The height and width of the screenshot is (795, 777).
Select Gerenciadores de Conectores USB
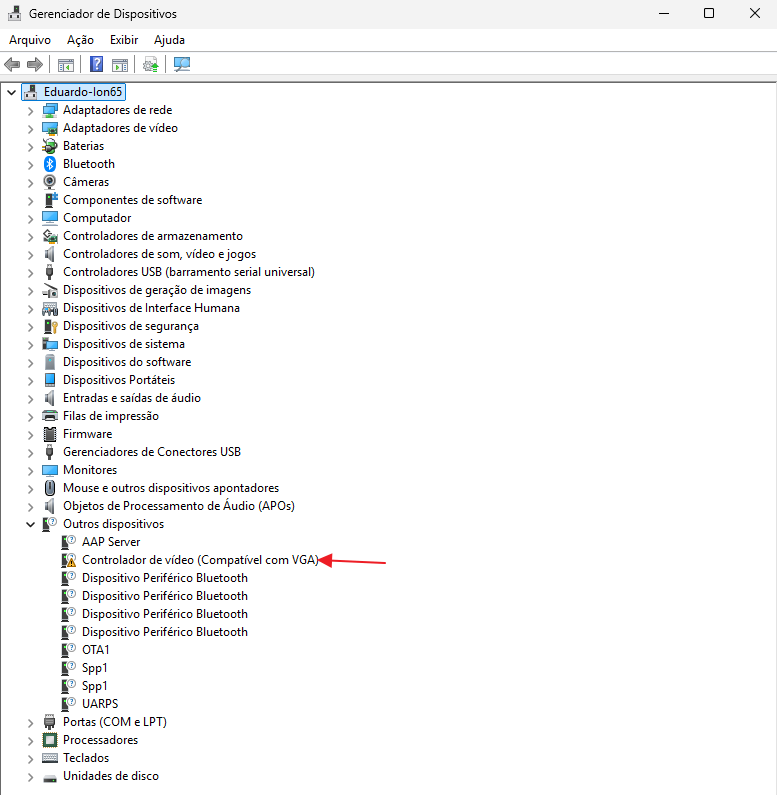click(x=152, y=452)
